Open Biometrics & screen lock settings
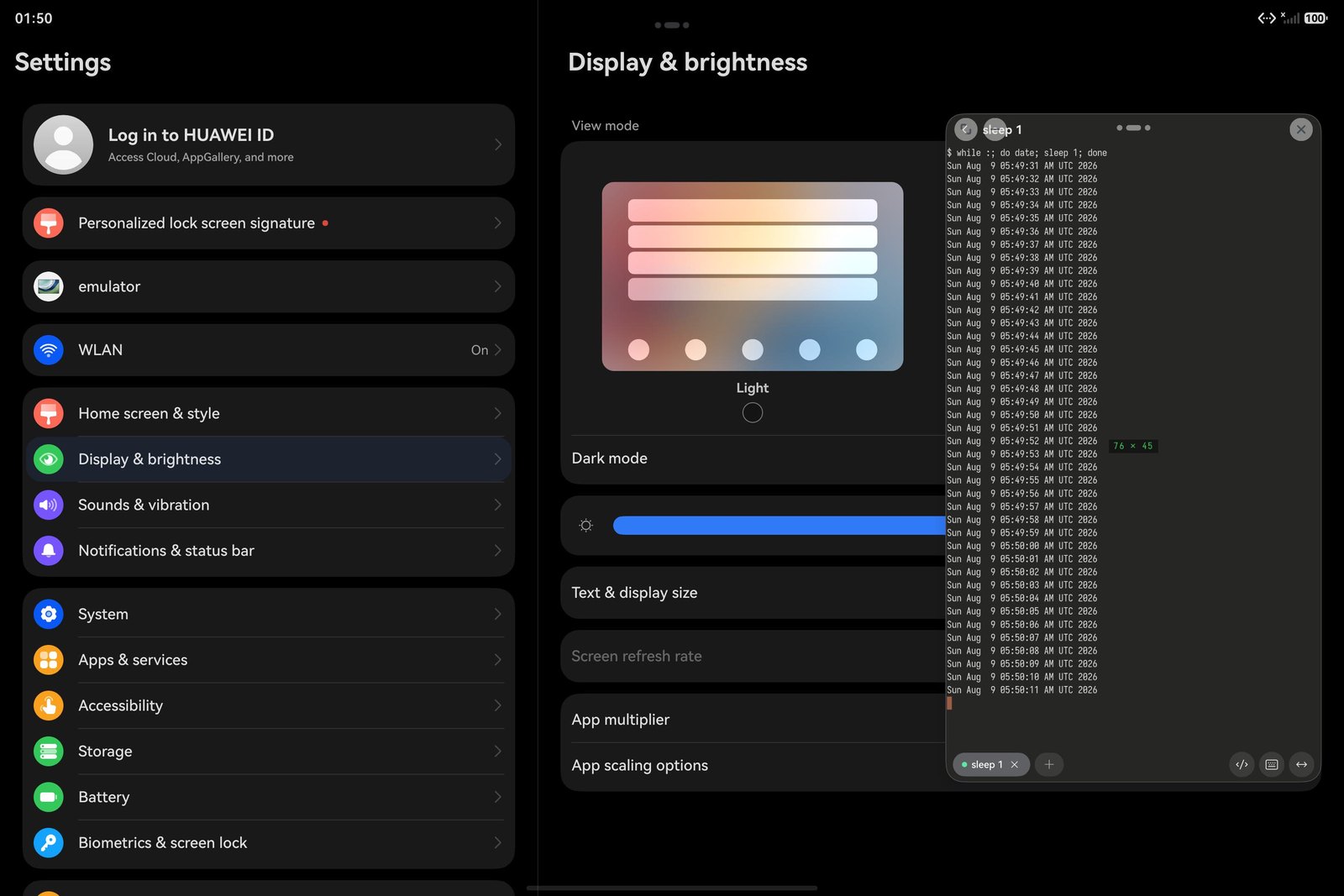The image size is (1344, 896). [x=269, y=842]
